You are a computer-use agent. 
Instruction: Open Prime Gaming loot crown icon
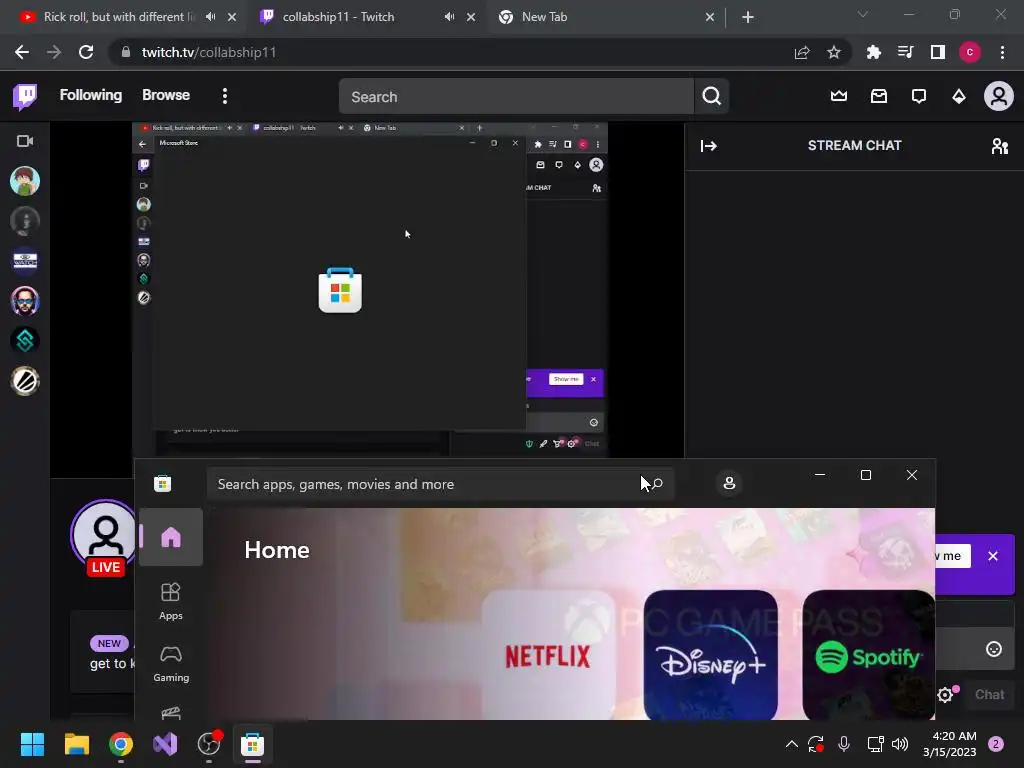pyautogui.click(x=839, y=97)
